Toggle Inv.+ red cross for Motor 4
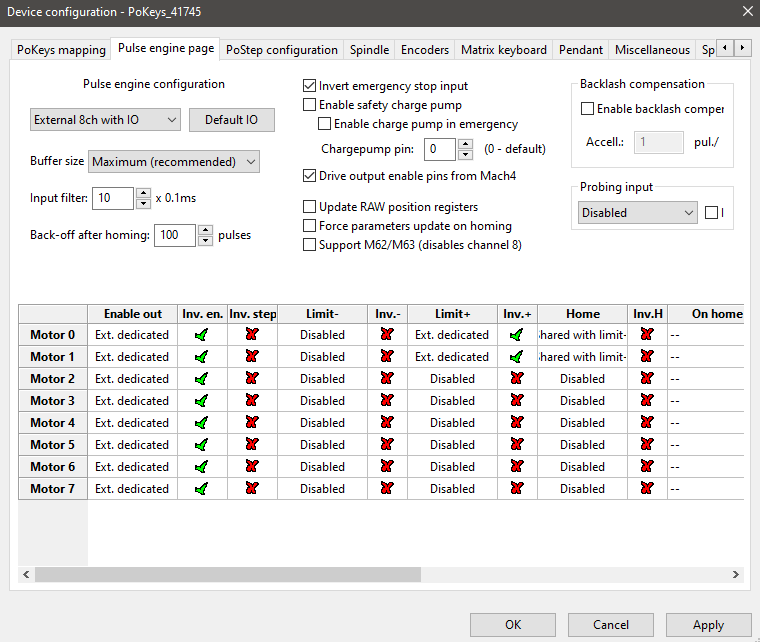Image resolution: width=760 pixels, height=642 pixels. [517, 423]
